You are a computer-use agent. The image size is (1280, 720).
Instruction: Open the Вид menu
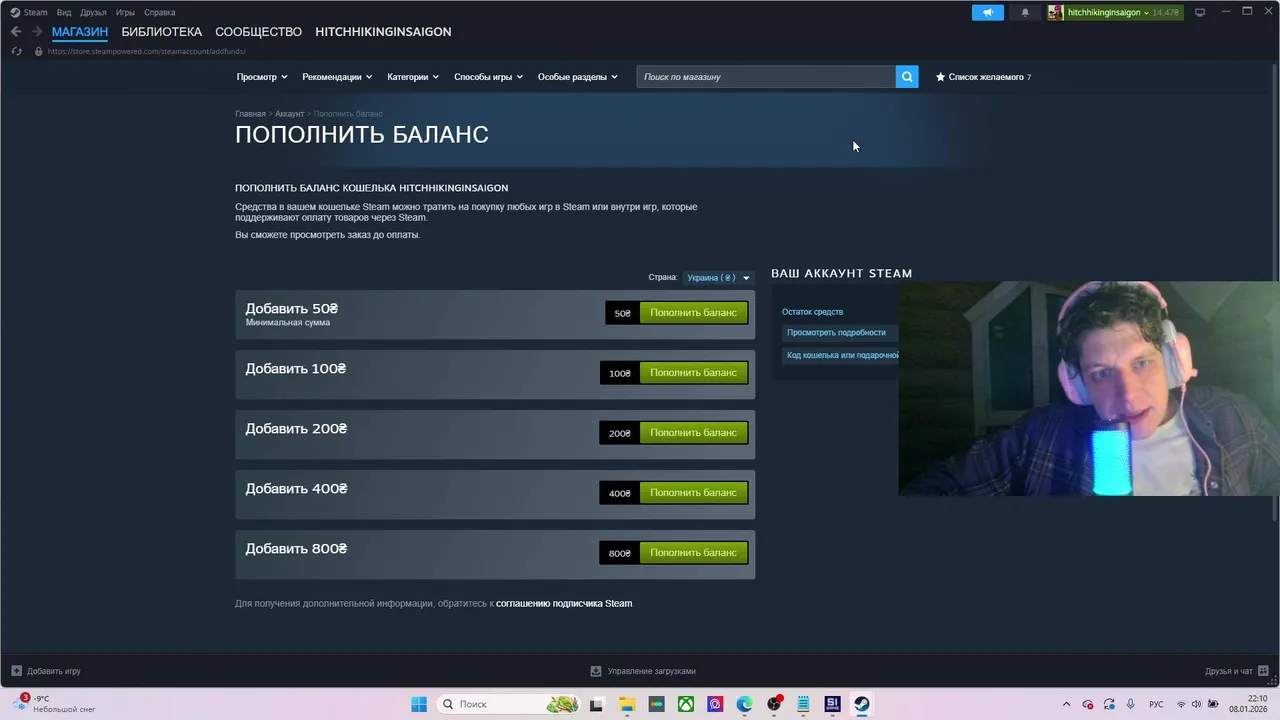point(64,12)
